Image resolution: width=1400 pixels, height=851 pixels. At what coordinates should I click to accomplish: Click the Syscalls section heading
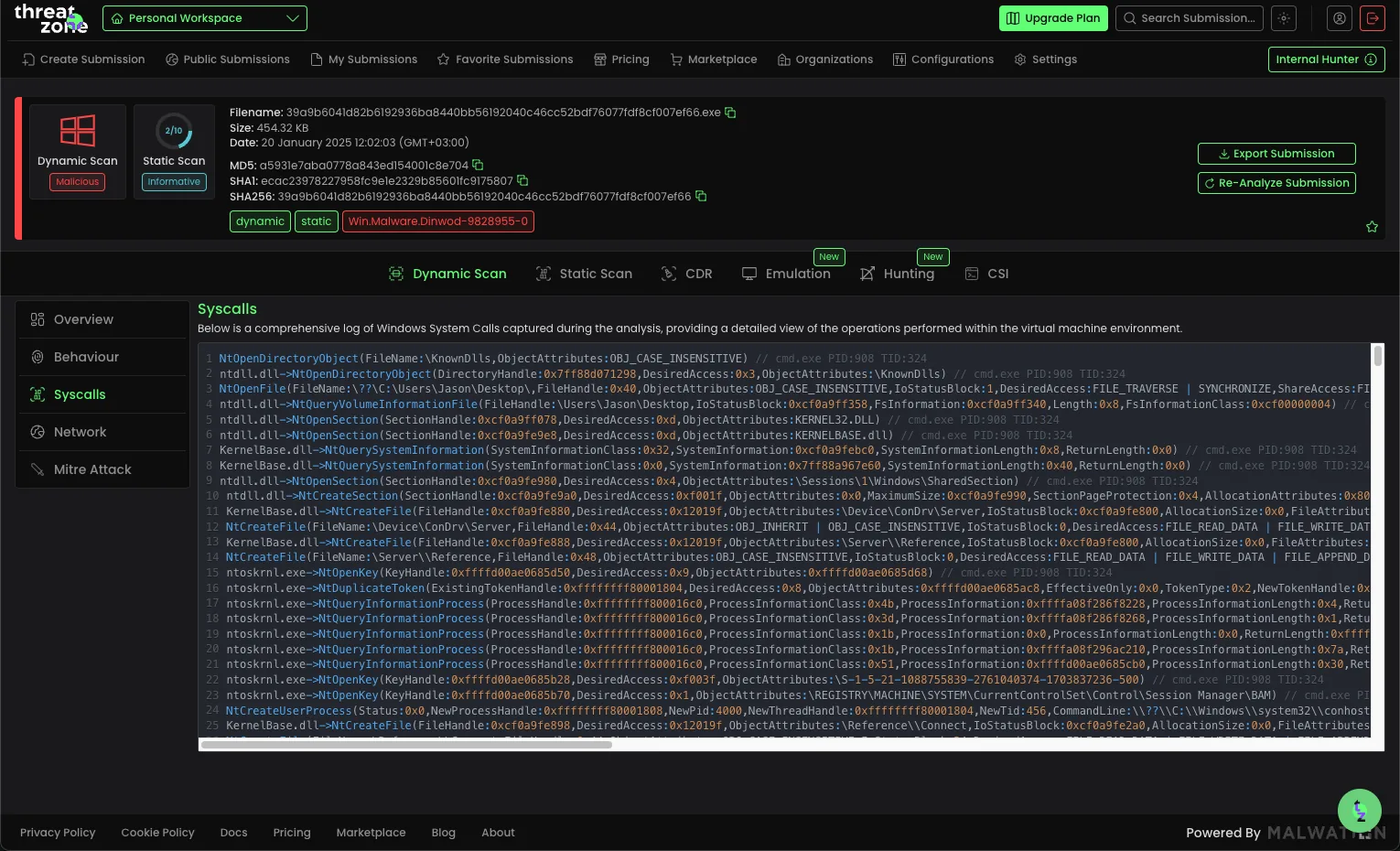click(228, 309)
